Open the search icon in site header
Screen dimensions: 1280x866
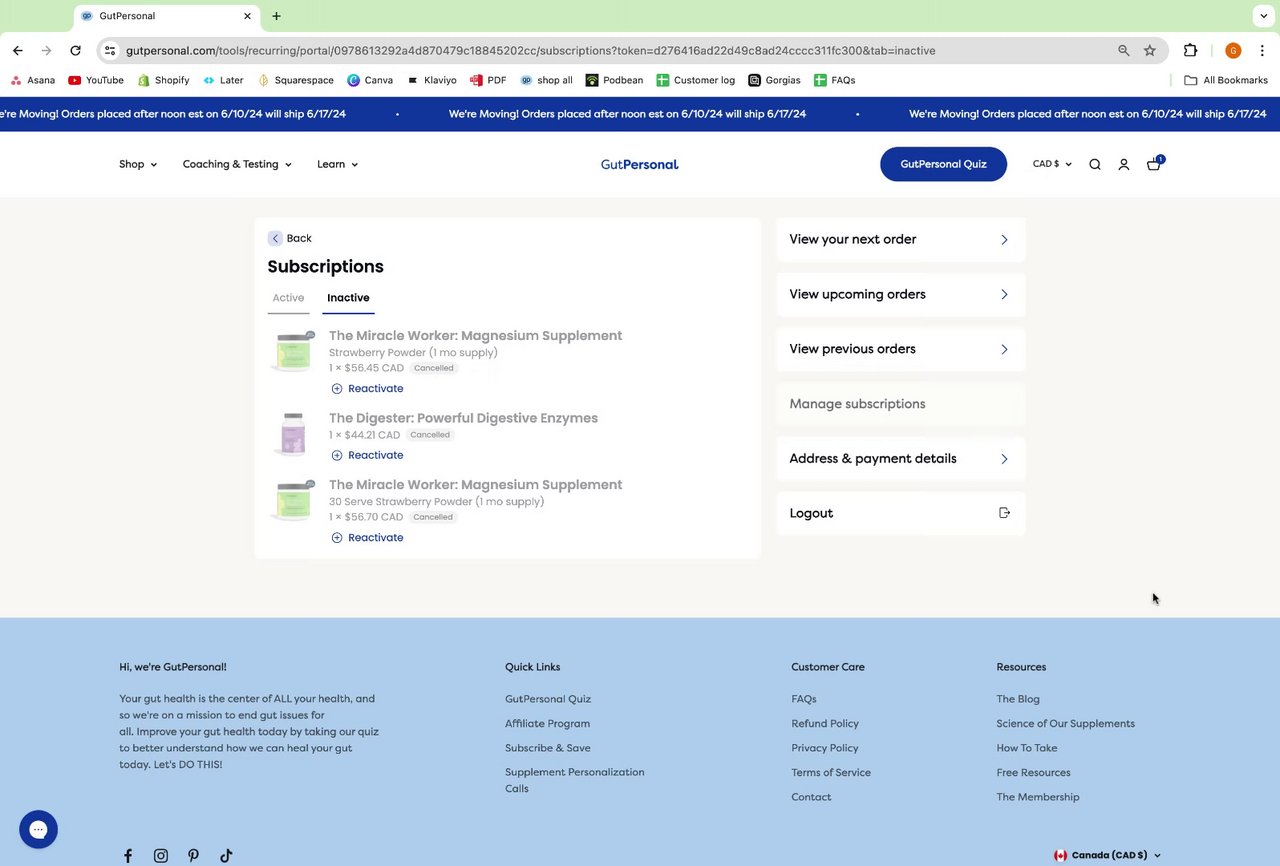1095,165
